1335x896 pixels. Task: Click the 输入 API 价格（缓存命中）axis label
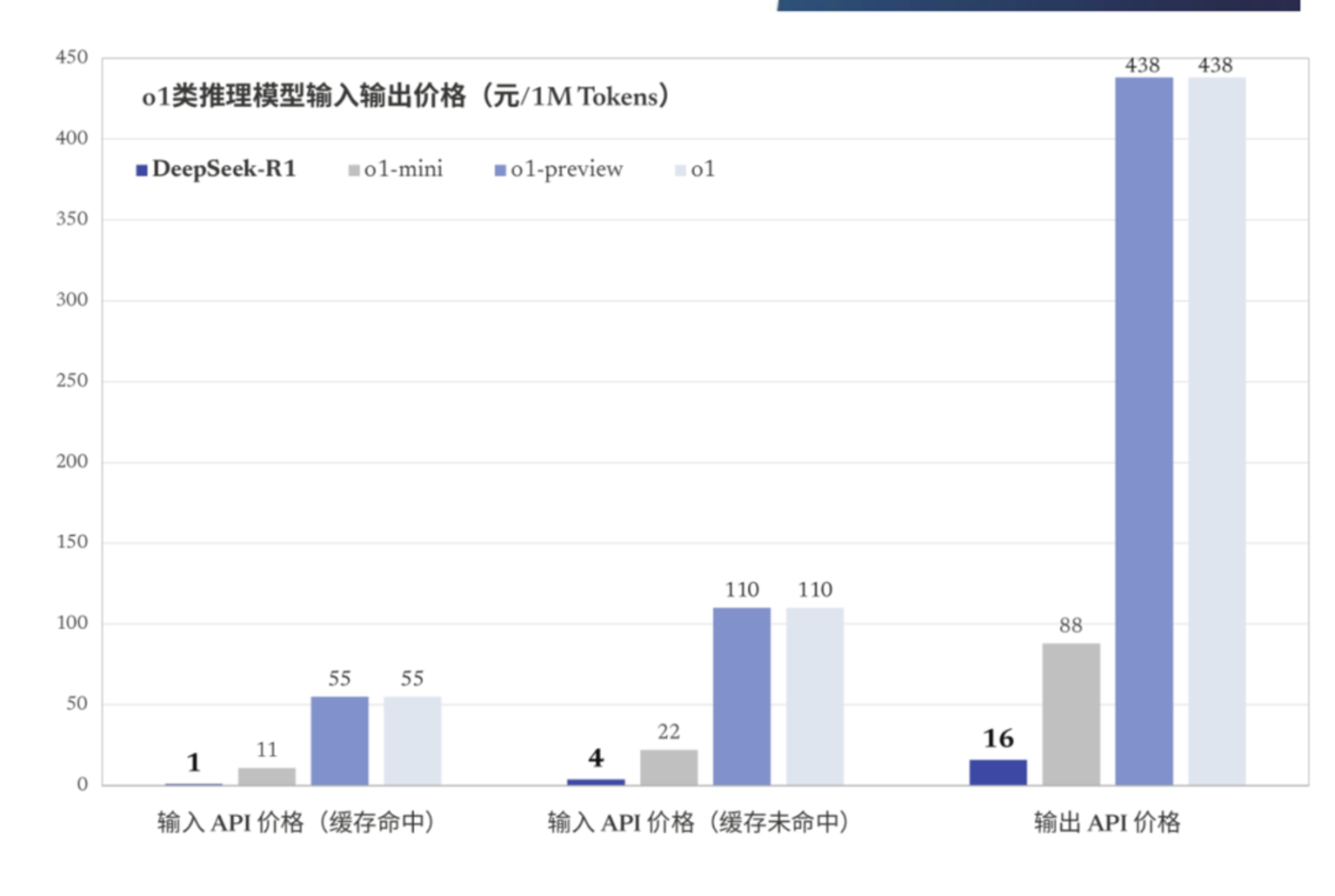[x=296, y=823]
